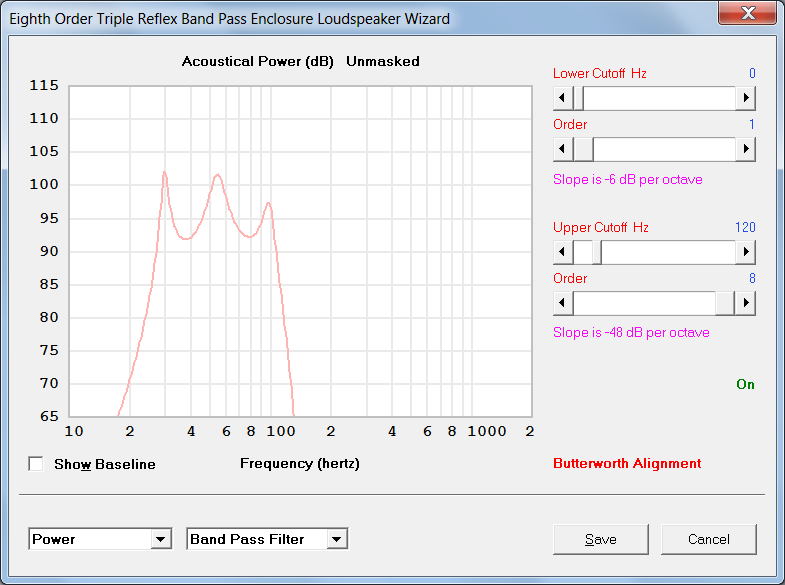785x585 pixels.
Task: Click the Acoustical Power (dB) chart title
Action: pyautogui.click(x=257, y=62)
